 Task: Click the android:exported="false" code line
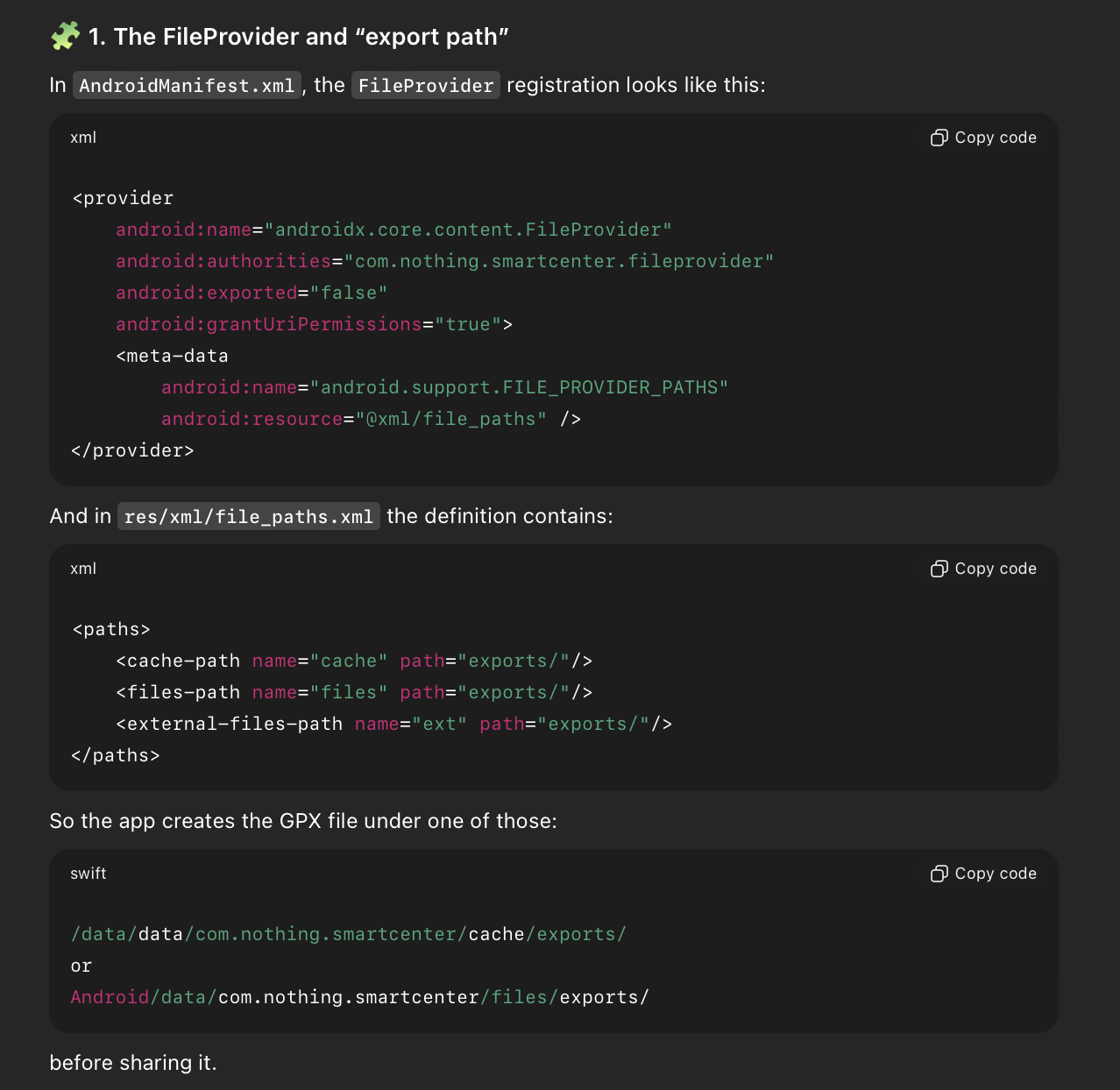click(x=252, y=293)
